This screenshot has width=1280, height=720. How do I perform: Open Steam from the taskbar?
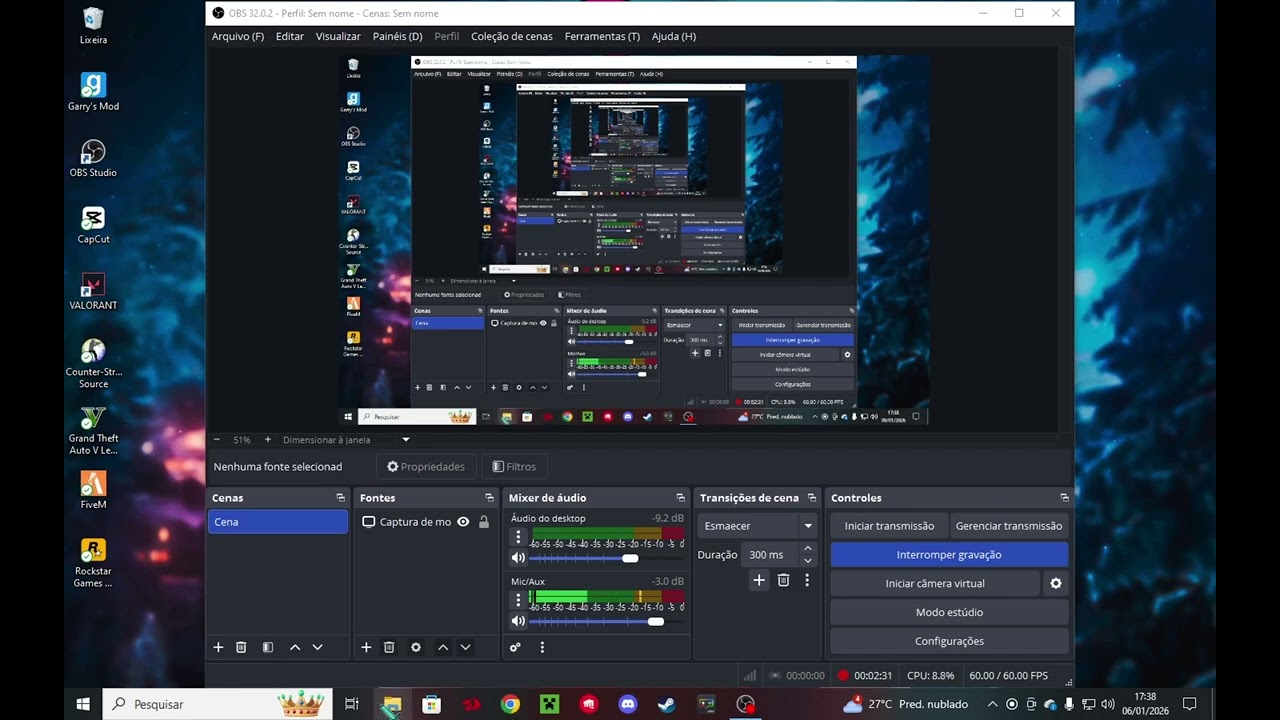[666, 704]
